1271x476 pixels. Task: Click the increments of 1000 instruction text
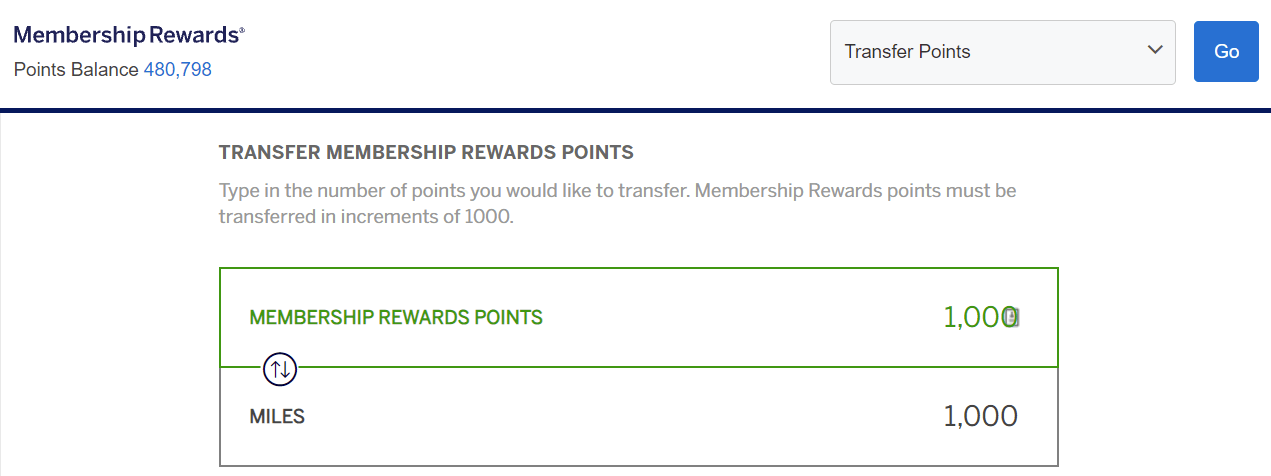coord(365,215)
